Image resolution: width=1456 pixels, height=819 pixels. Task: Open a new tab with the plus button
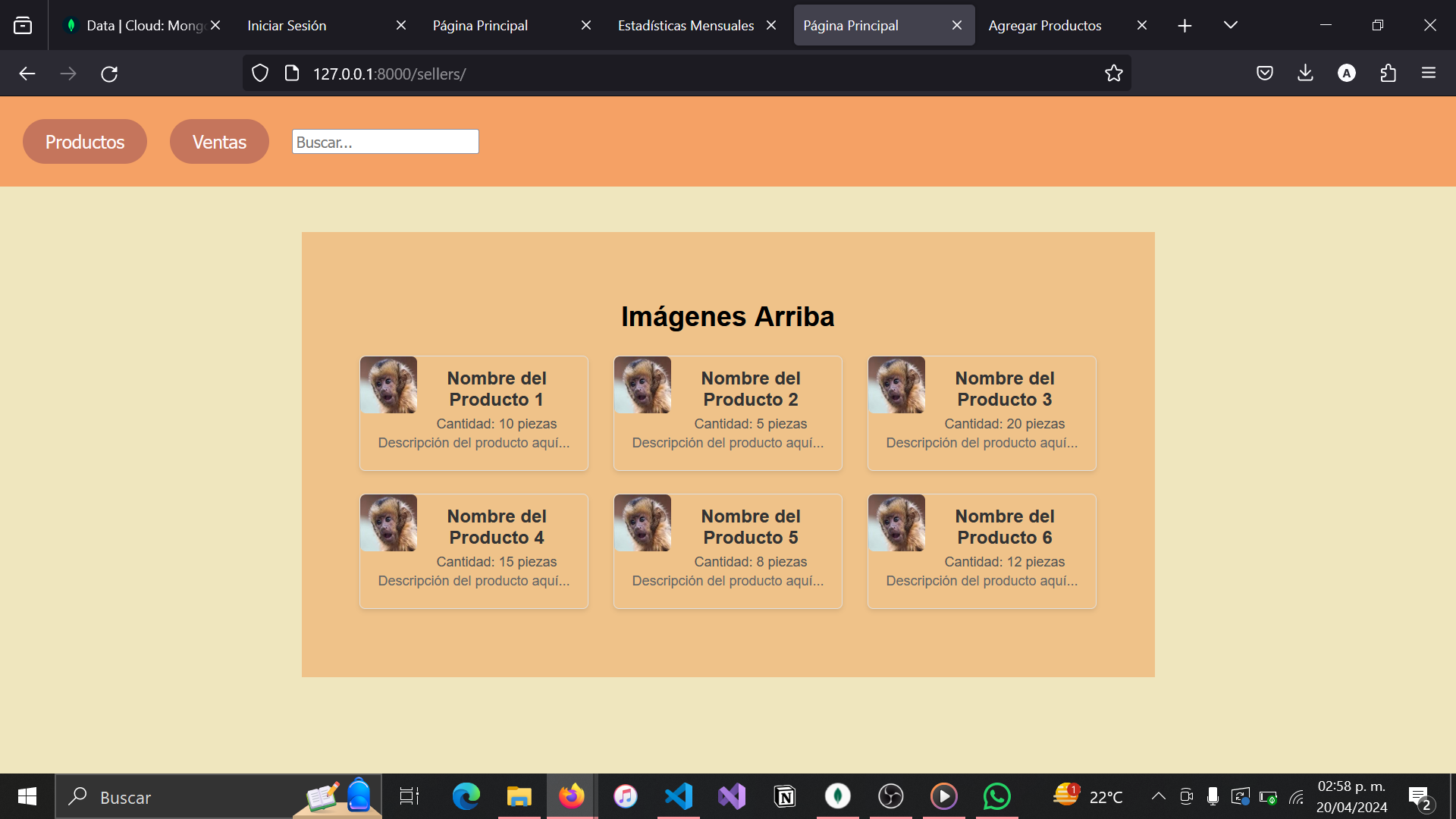point(1185,26)
